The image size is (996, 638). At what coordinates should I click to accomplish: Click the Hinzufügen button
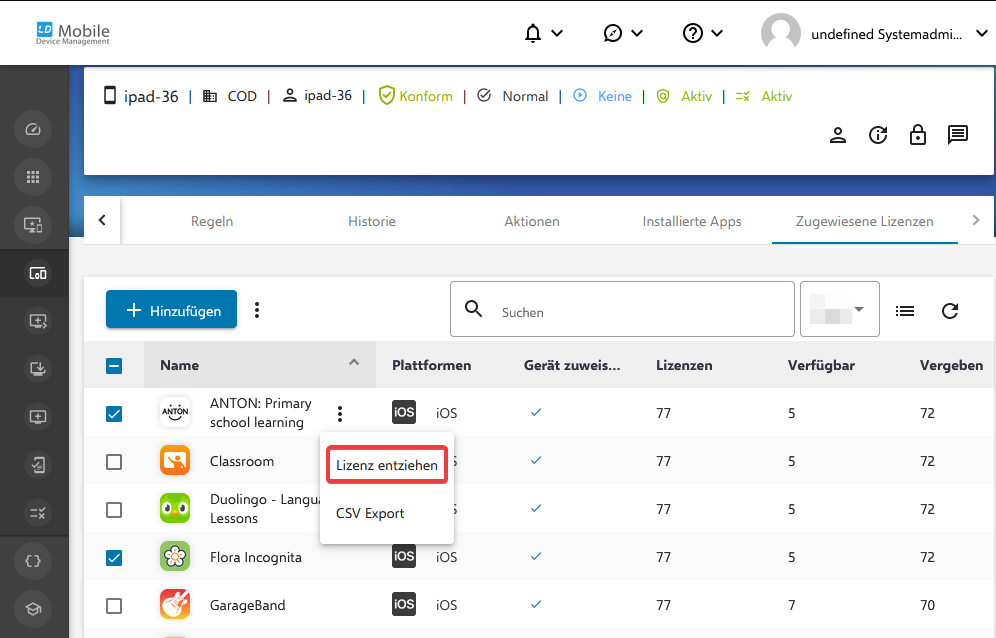[172, 310]
